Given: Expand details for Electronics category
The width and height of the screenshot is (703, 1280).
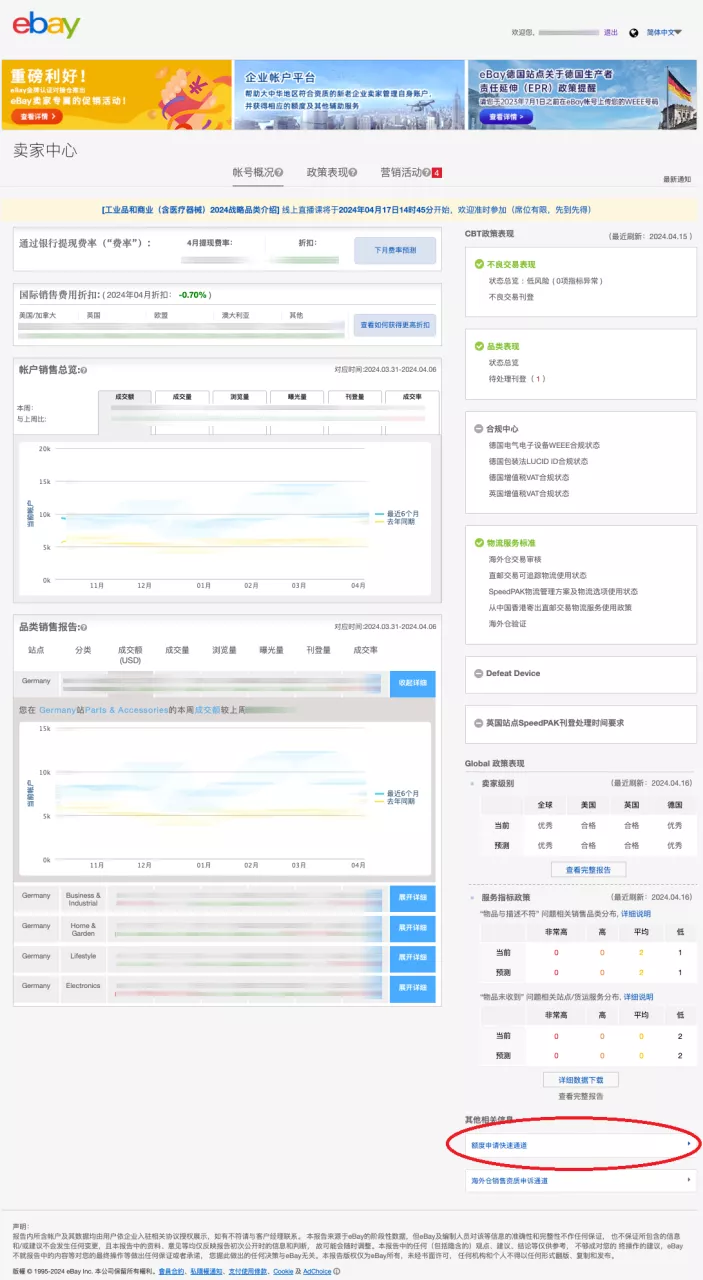Looking at the screenshot, I should [x=412, y=988].
